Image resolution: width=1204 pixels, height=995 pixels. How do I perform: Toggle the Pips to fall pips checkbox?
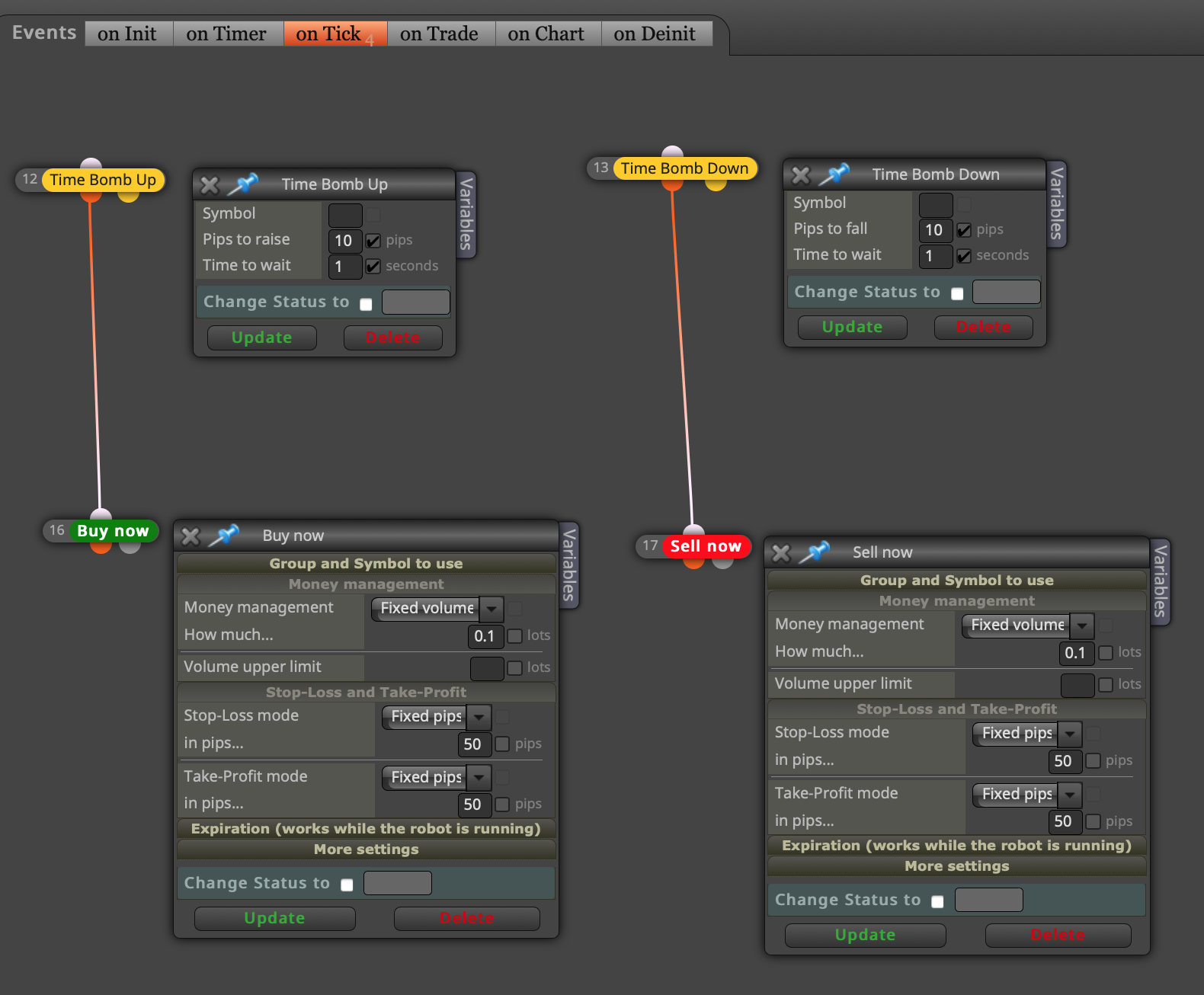964,230
